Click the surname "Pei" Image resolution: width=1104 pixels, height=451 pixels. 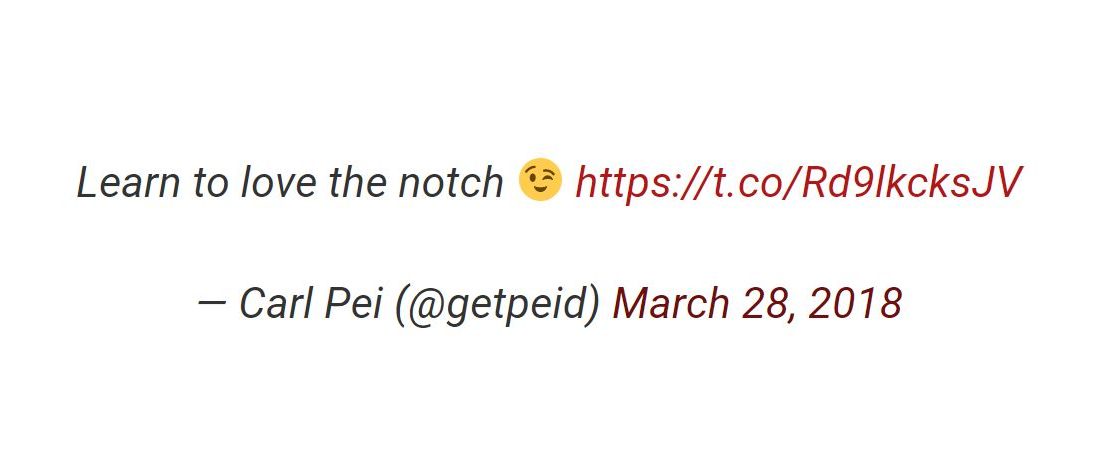[354, 303]
